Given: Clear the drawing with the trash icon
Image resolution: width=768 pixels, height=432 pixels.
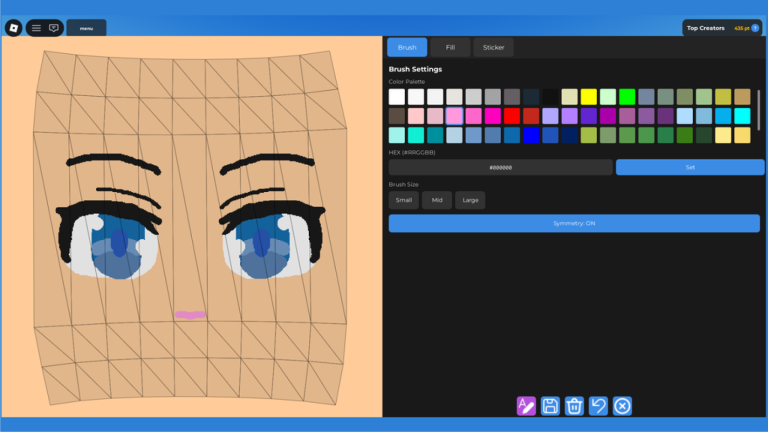Looking at the screenshot, I should coord(574,406).
